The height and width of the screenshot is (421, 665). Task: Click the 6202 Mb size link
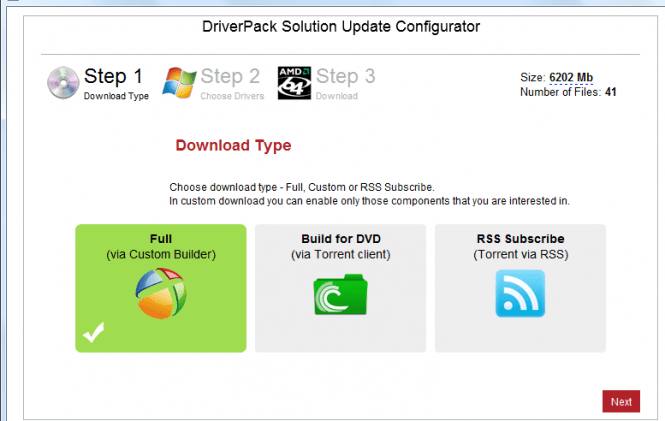click(571, 78)
